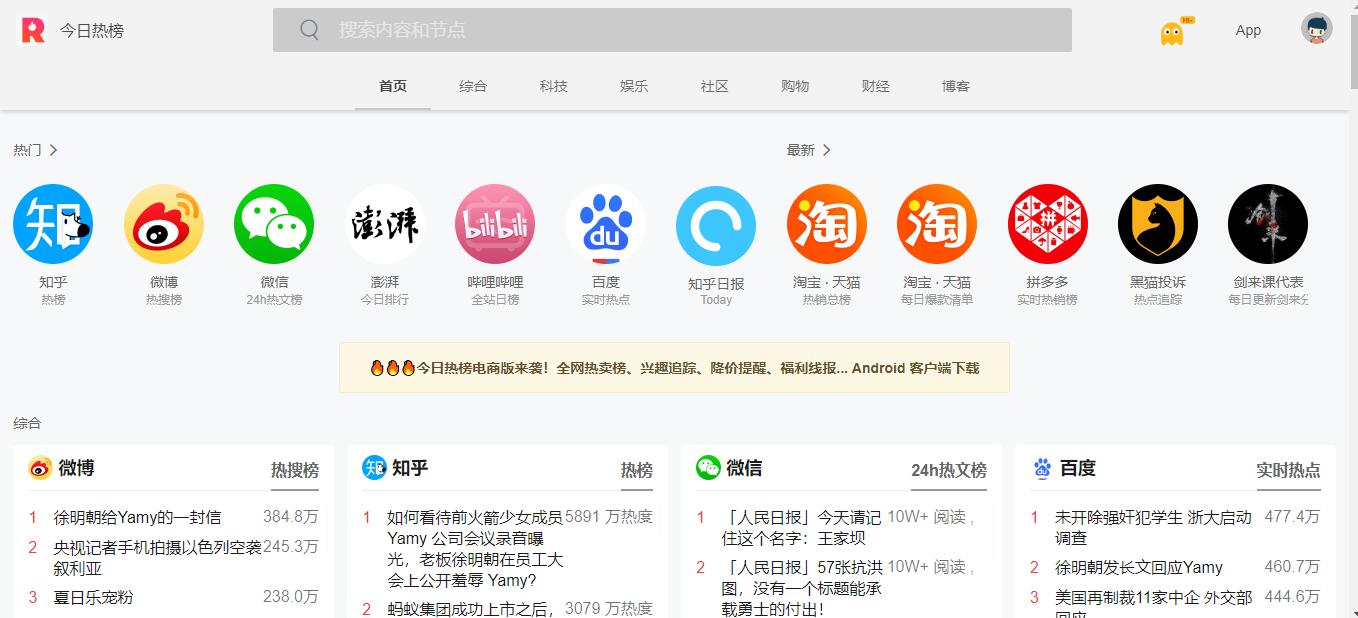Image resolution: width=1358 pixels, height=618 pixels.
Task: Open the 黑猫投诉 热点追踪 icon
Action: pos(1158,224)
